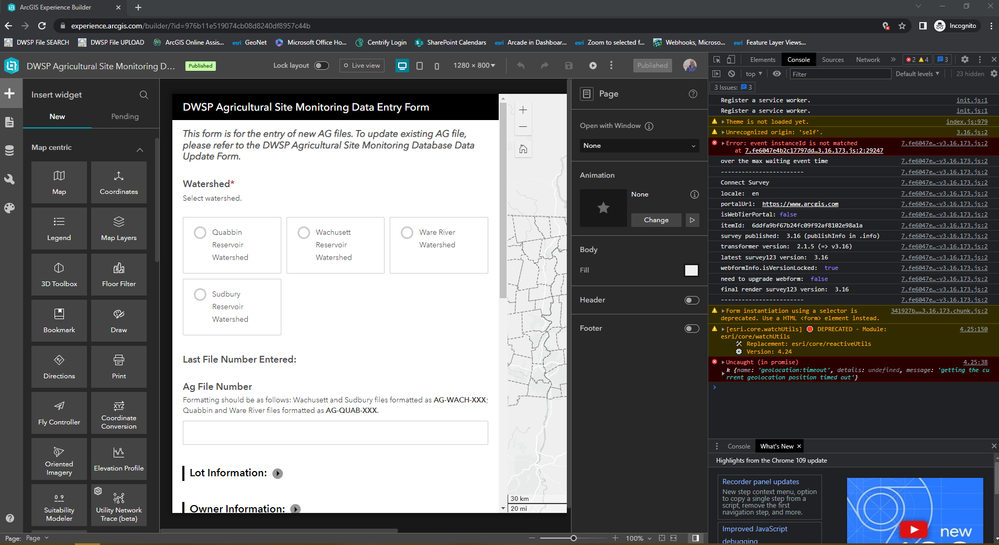Open the Network tab in DevTools
Screen dimensions: 999x545
[x=868, y=59]
